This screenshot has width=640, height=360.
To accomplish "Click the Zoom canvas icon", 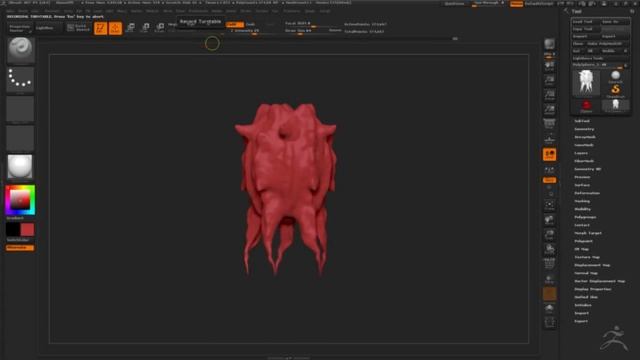I will (549, 81).
